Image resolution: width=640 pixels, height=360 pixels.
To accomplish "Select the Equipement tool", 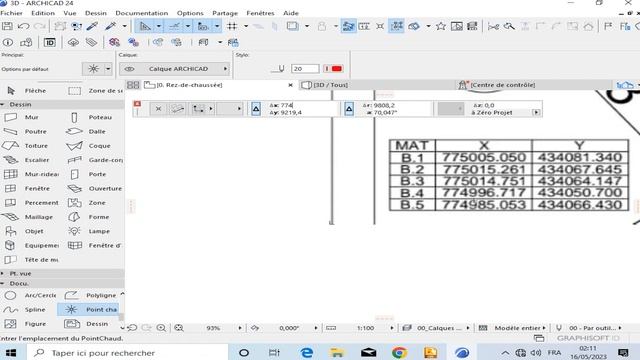I will 31,245.
